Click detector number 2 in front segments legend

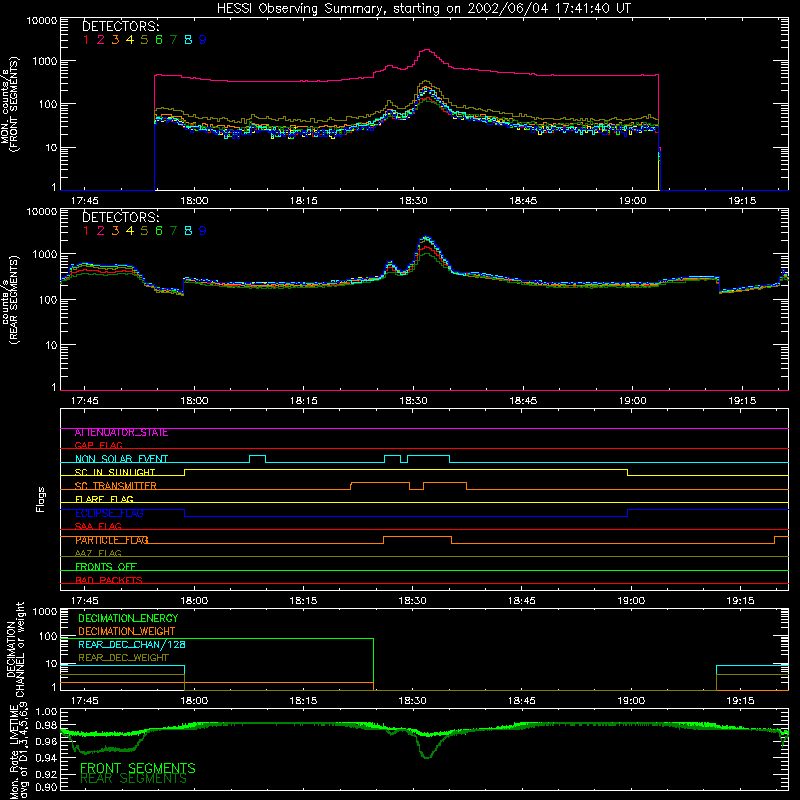tap(101, 40)
